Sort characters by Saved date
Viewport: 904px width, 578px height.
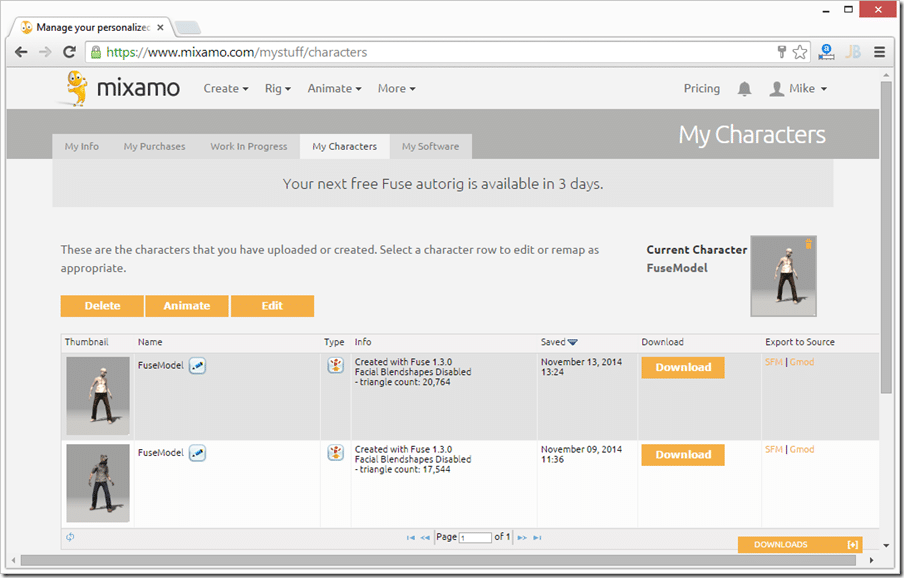(559, 342)
